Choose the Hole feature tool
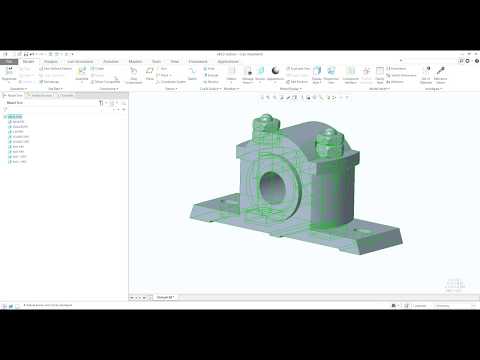Viewport: 480px width, 360px height. 210,68
